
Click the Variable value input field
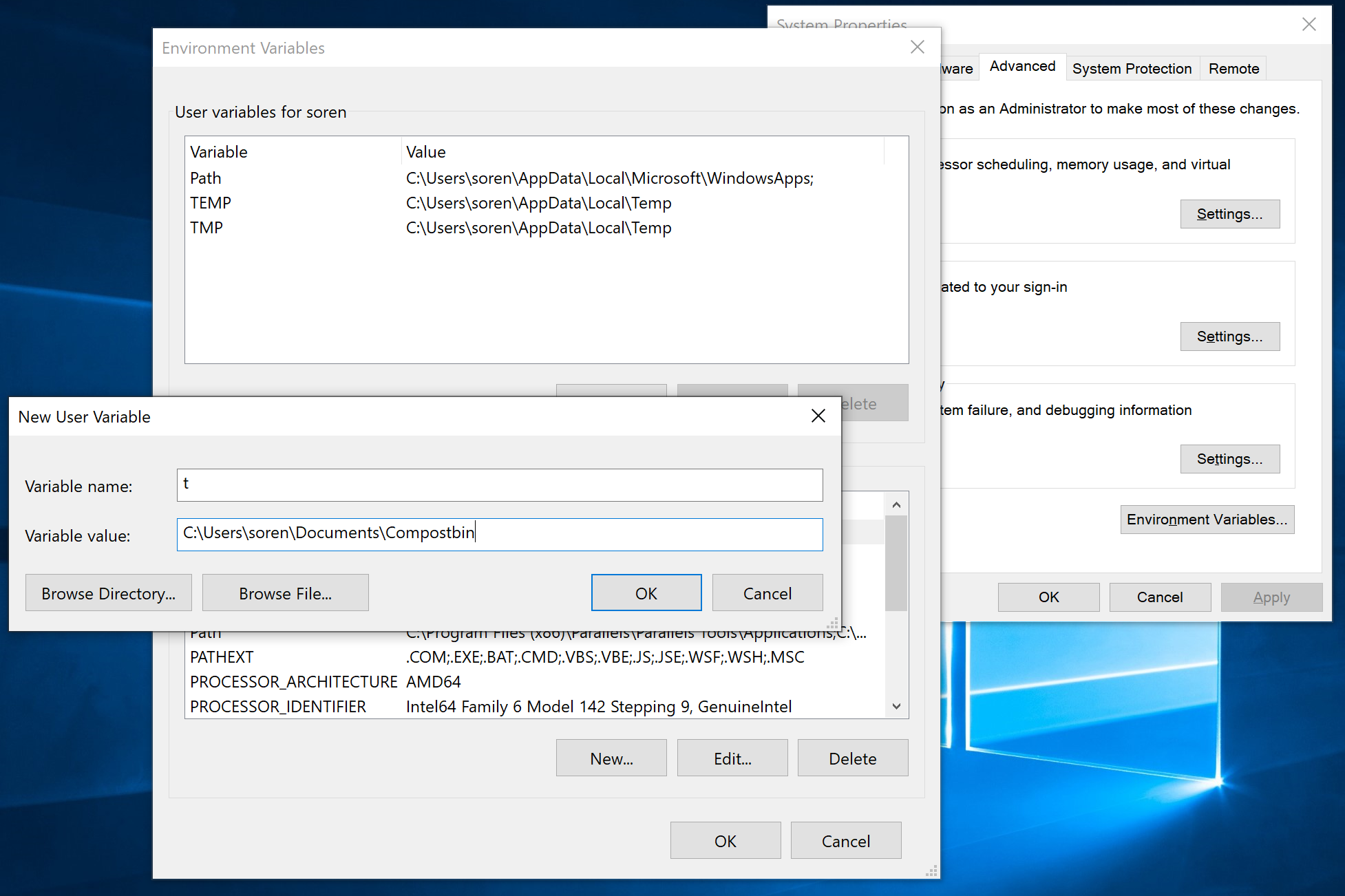tap(499, 534)
